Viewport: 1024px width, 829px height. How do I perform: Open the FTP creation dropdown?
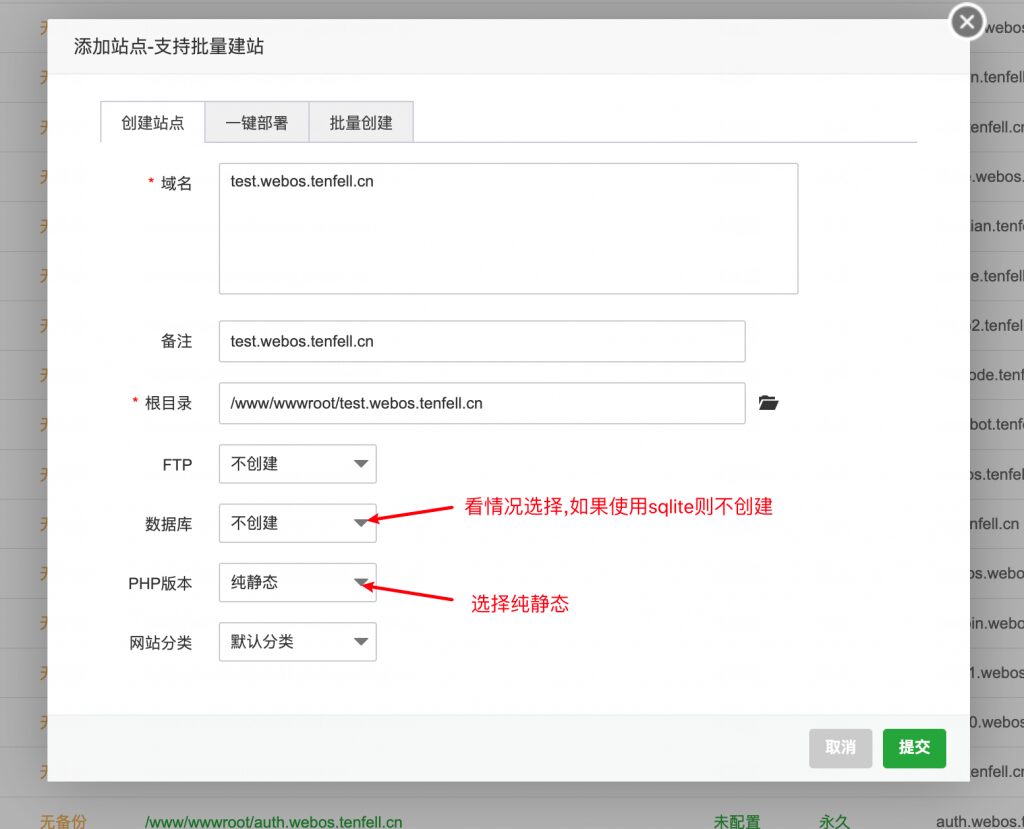pyautogui.click(x=295, y=464)
